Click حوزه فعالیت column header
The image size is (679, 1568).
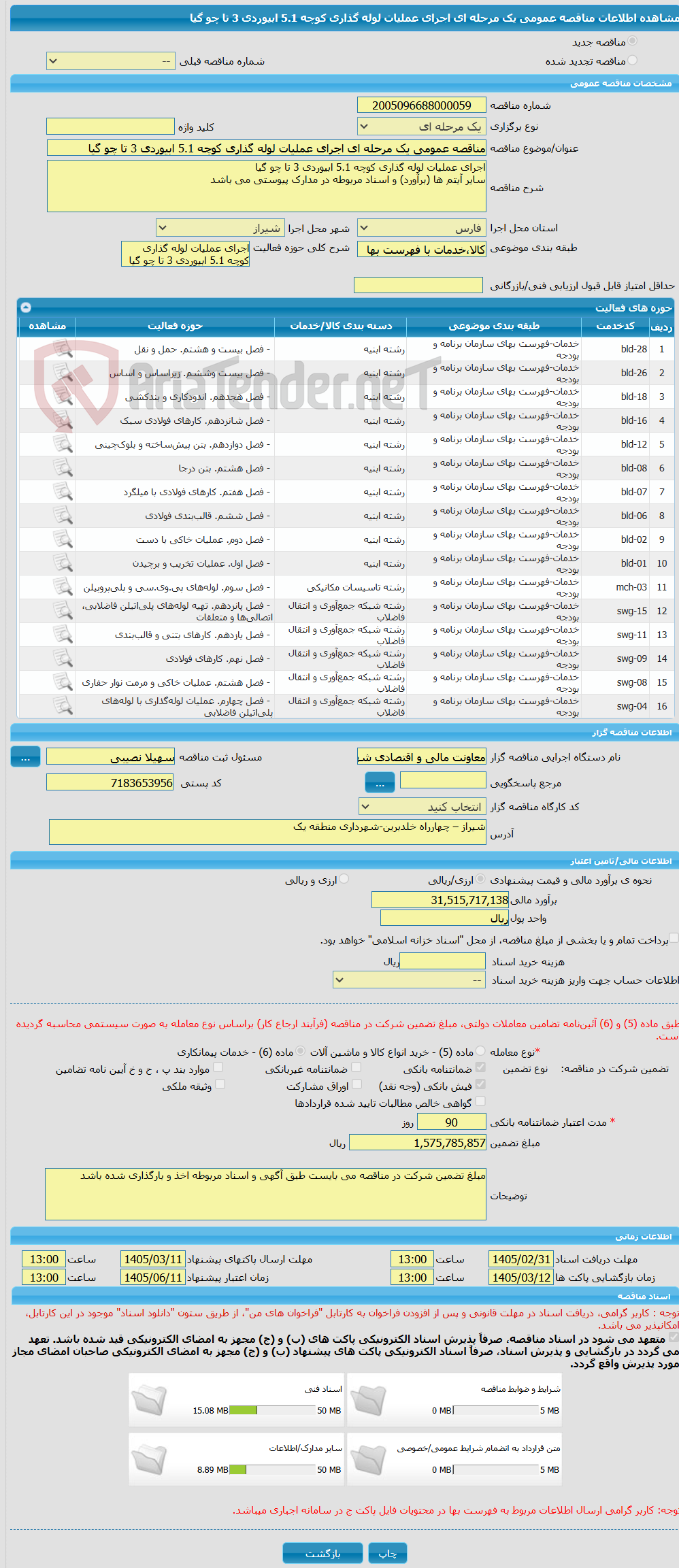[175, 326]
